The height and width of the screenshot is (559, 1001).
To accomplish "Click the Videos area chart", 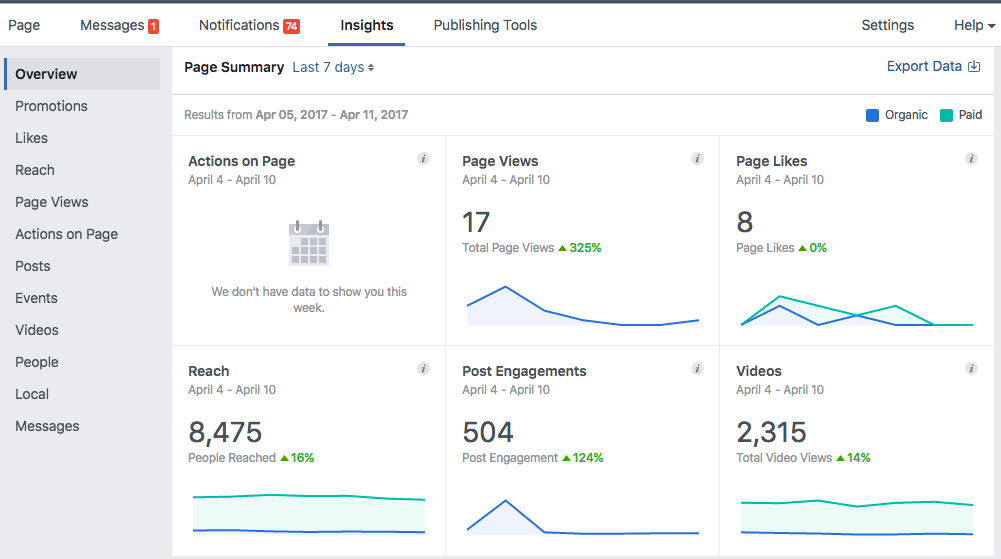I will point(857,517).
